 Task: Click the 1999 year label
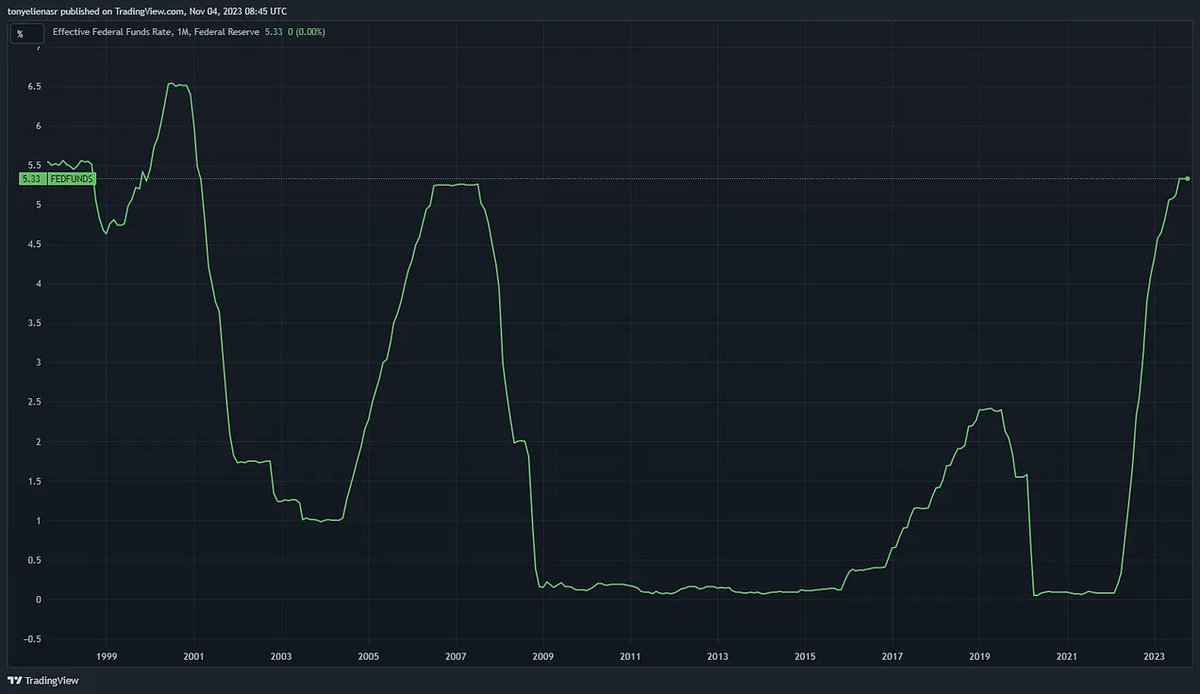pyautogui.click(x=106, y=656)
